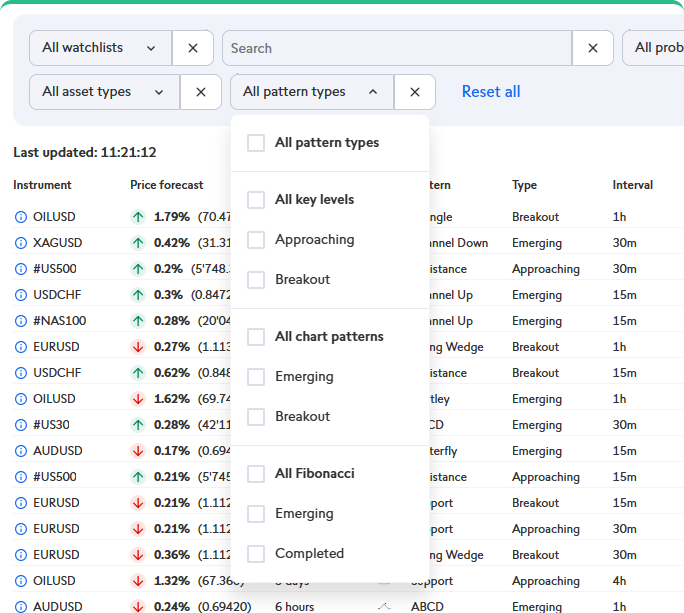
Task: Focus the Search input field
Action: pyautogui.click(x=397, y=48)
